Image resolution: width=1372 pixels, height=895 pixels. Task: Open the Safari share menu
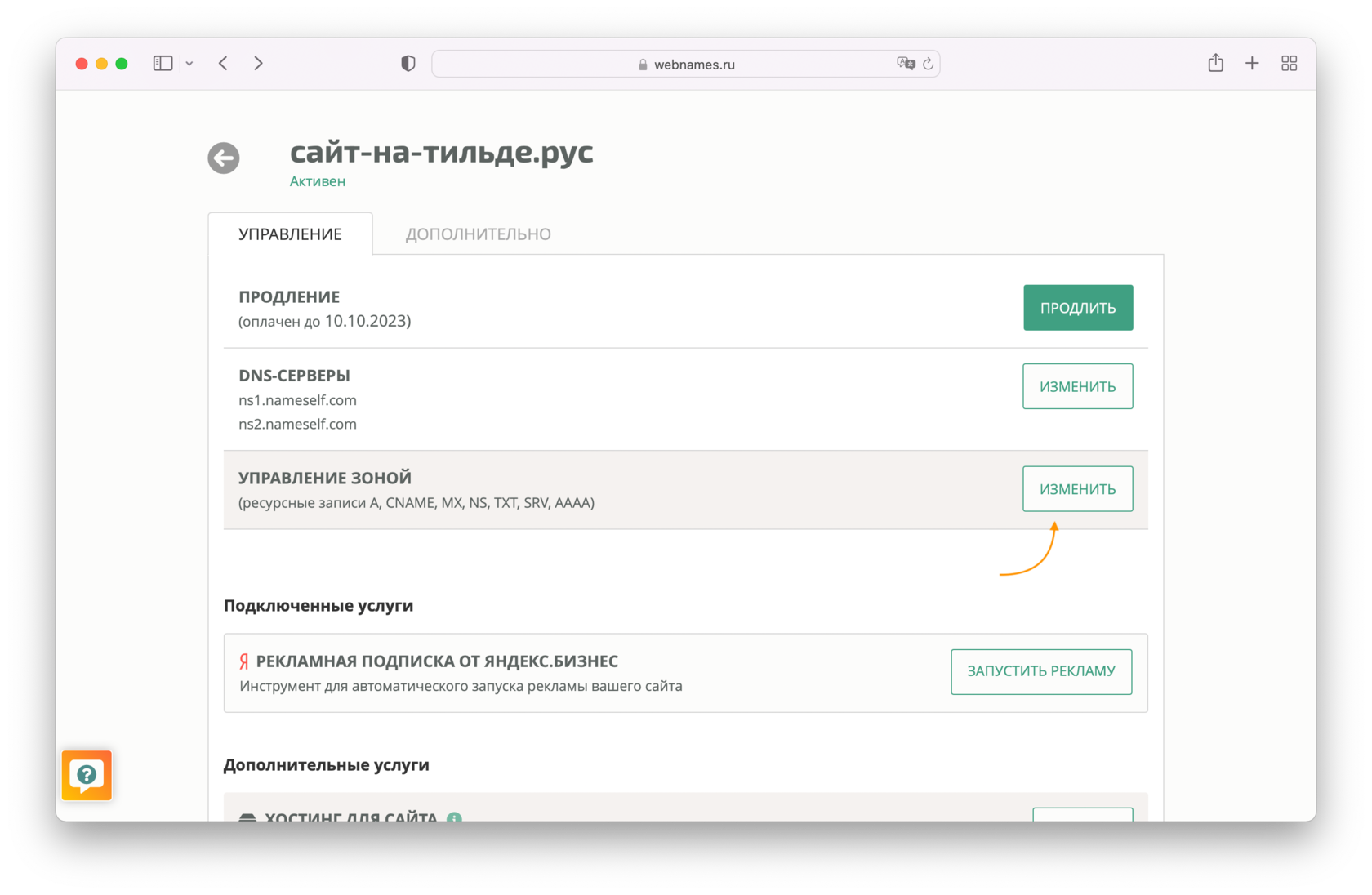click(x=1215, y=62)
